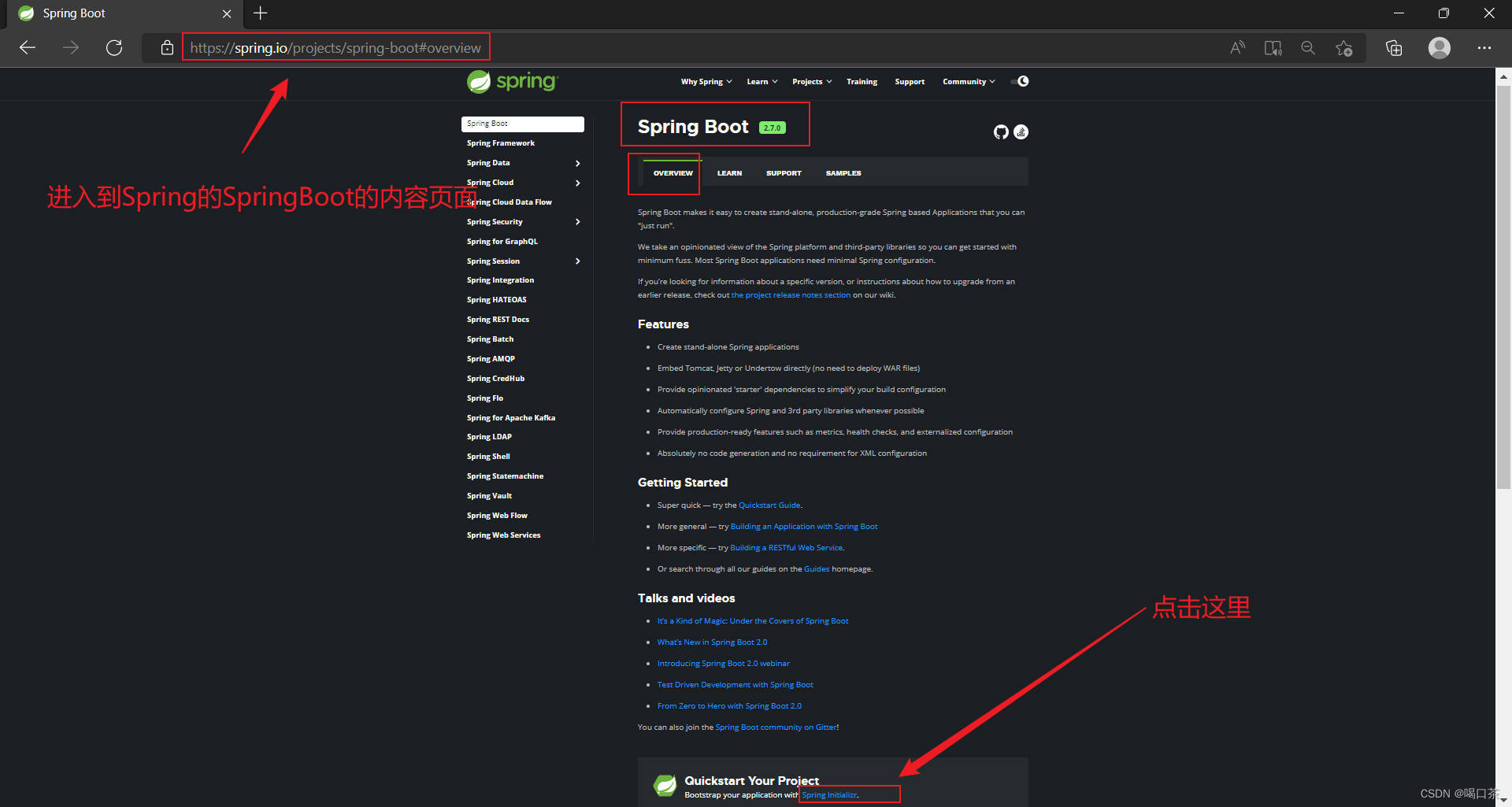
Task: Open Spring AMQP in sidebar
Action: pos(491,359)
